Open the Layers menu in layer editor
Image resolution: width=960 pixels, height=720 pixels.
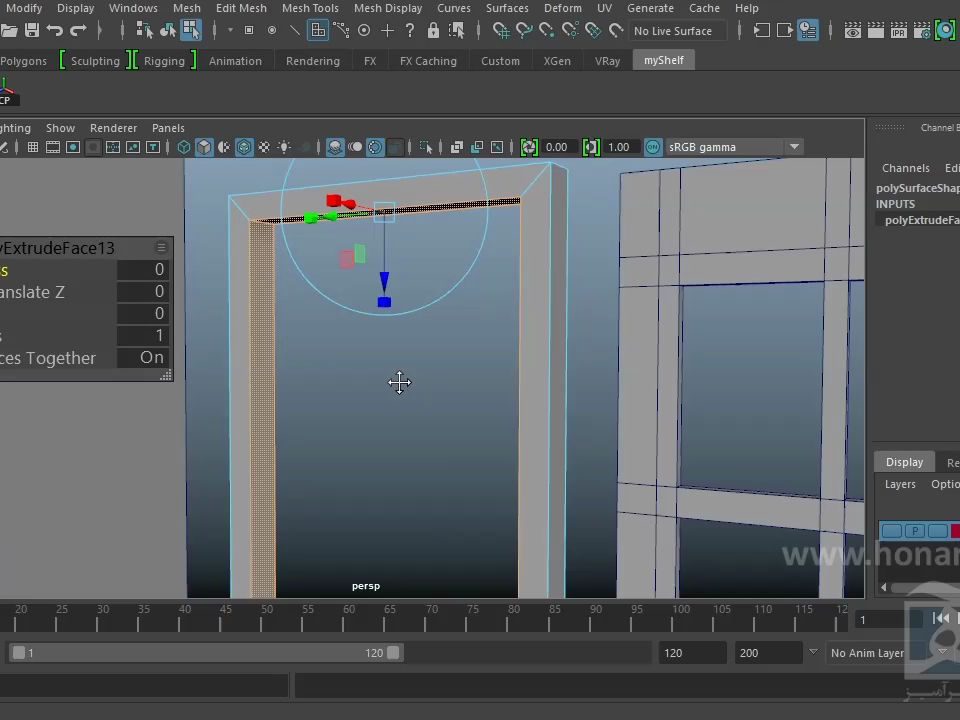[x=900, y=484]
